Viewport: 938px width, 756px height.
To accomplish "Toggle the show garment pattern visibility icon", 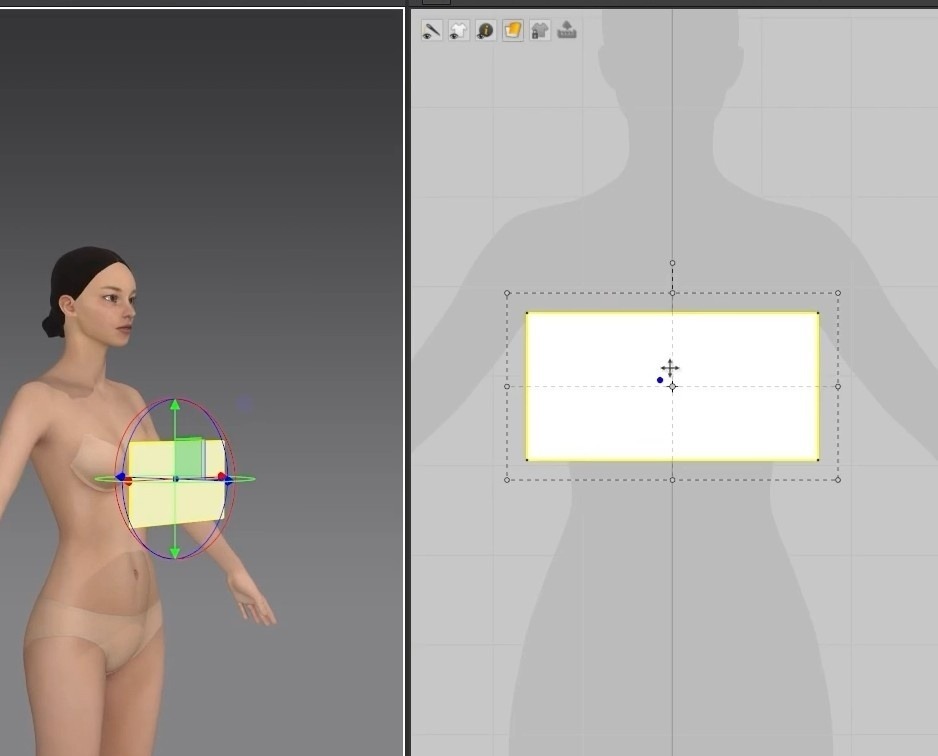I will pos(459,31).
